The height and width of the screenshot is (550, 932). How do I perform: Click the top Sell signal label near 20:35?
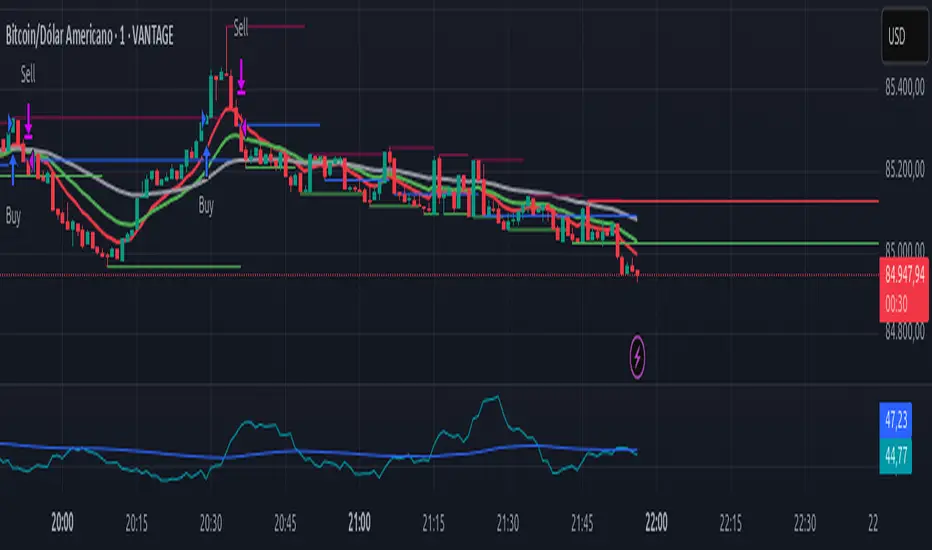(241, 27)
